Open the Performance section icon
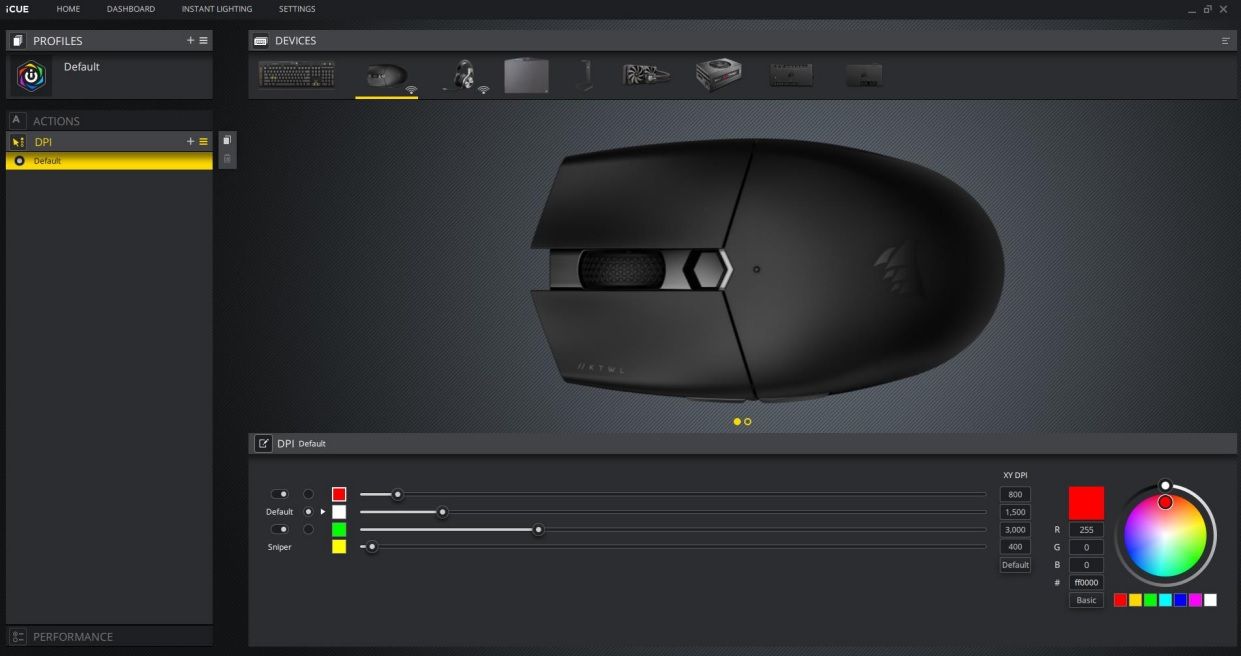This screenshot has height=656, width=1241. 17,637
